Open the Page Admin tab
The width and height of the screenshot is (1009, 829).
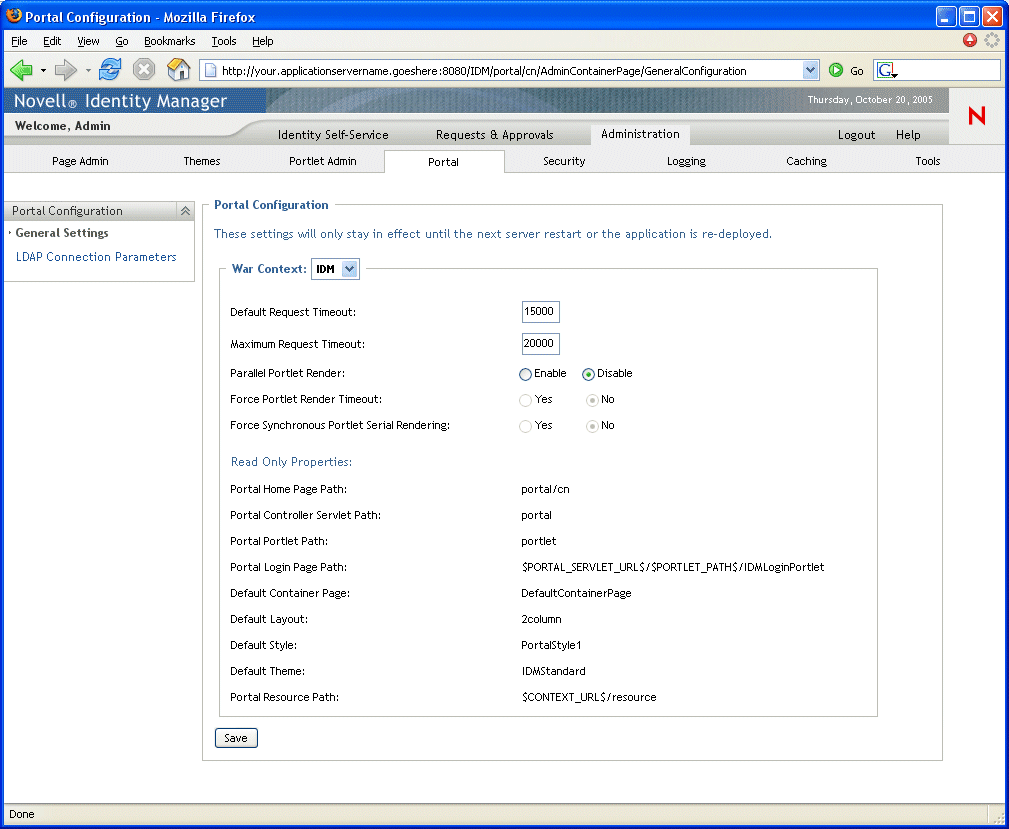coord(80,161)
